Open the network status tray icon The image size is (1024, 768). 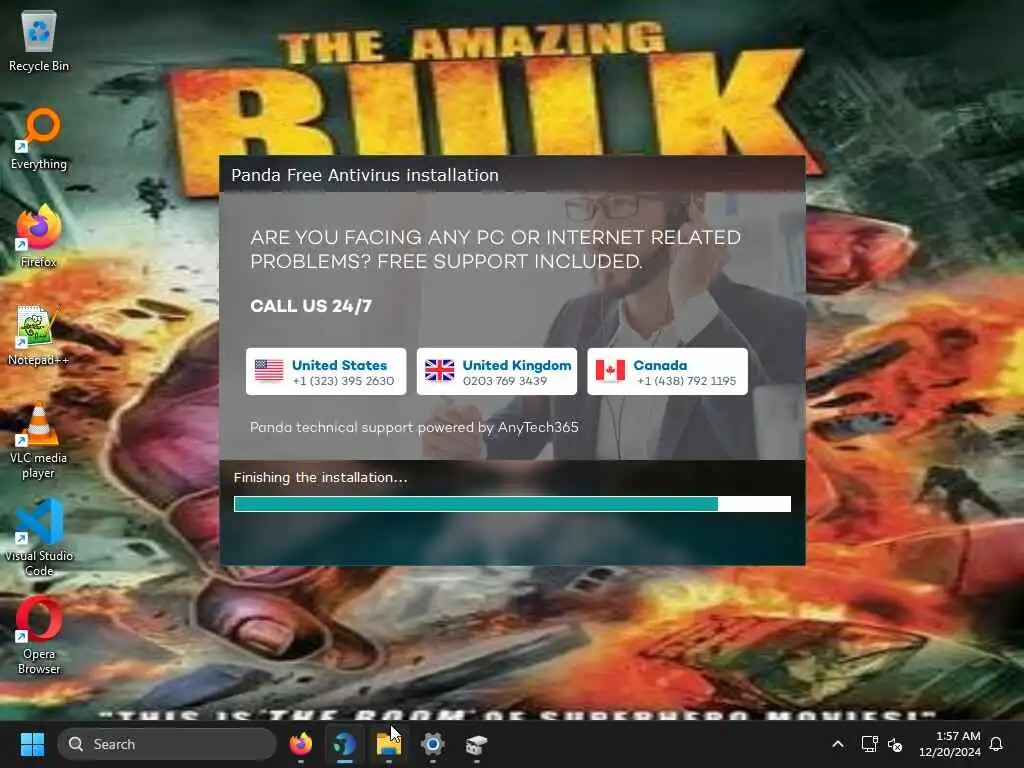tap(869, 744)
